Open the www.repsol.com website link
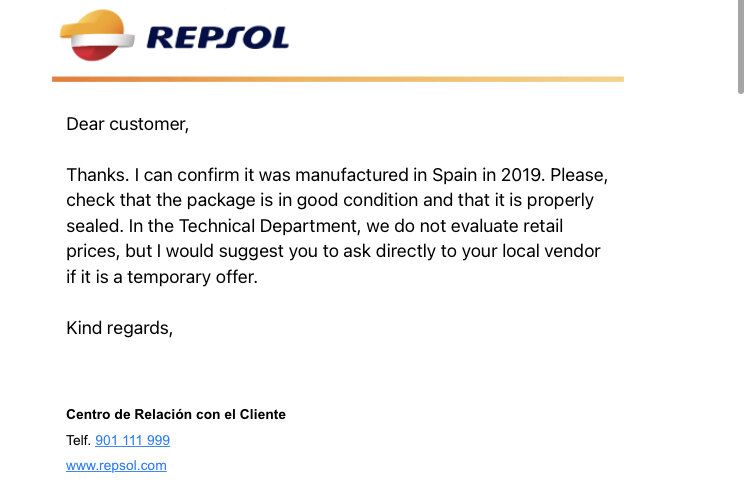750x484 pixels. pyautogui.click(x=116, y=465)
